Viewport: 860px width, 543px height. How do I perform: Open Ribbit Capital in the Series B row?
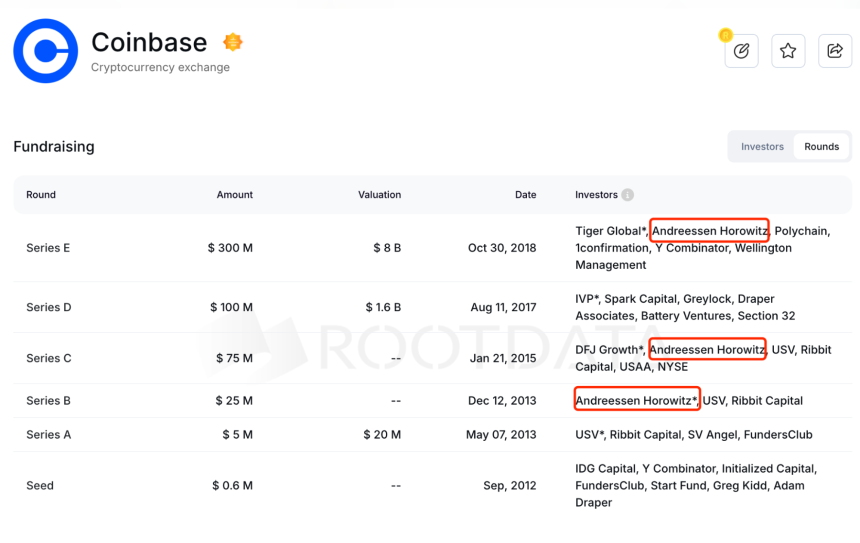(x=767, y=401)
